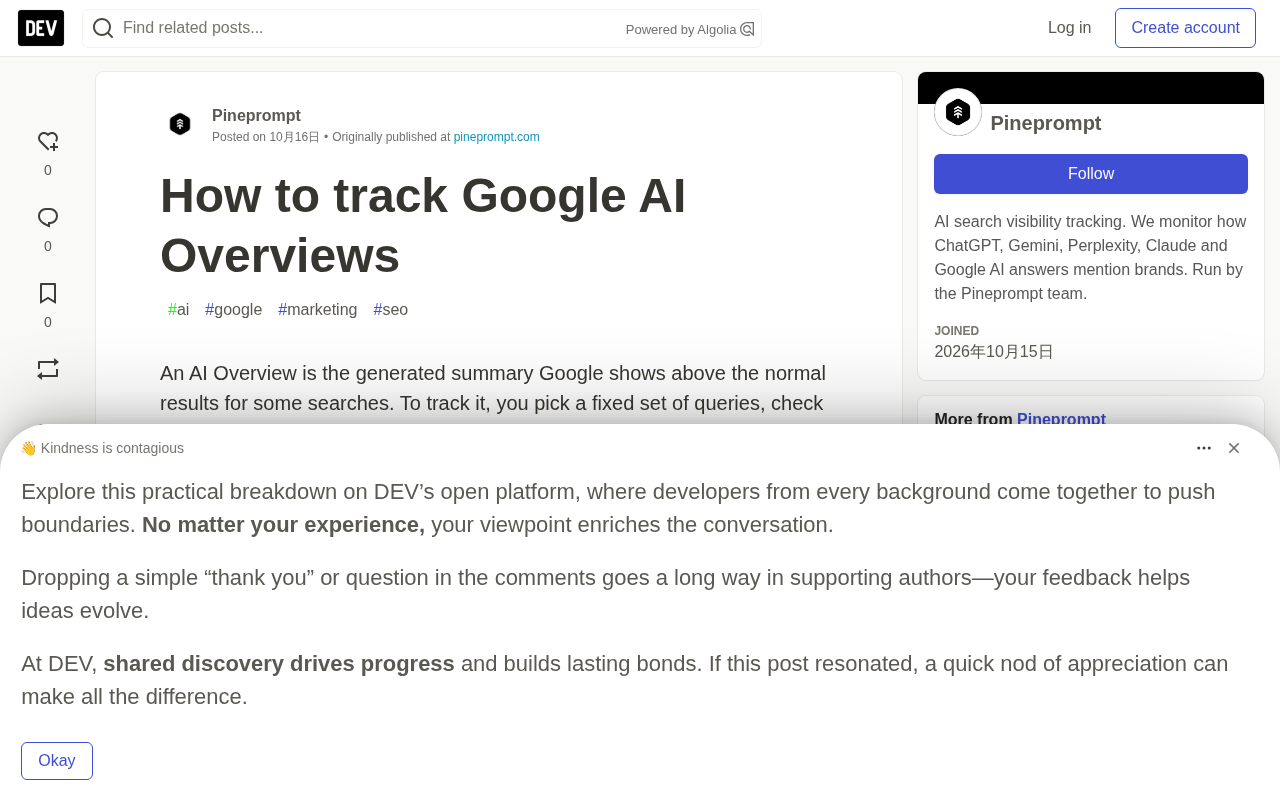Open the #seo tag
The image size is (1280, 800).
coord(391,310)
